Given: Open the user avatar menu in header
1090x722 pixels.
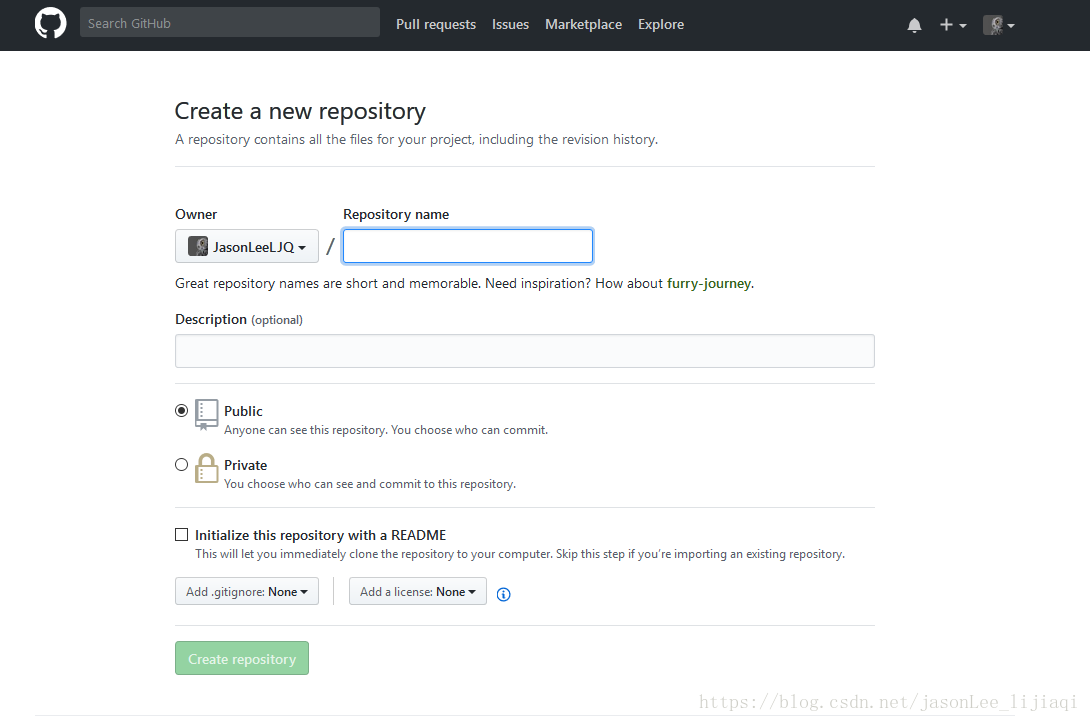Looking at the screenshot, I should click(999, 25).
